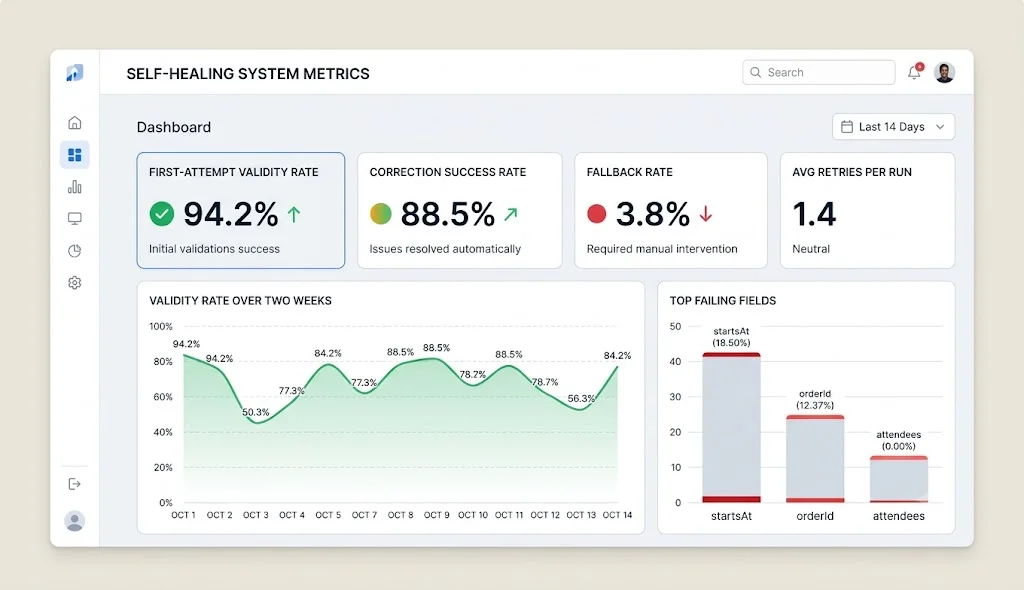Open the profile photo avatar menu
This screenshot has width=1024, height=590.
click(944, 73)
